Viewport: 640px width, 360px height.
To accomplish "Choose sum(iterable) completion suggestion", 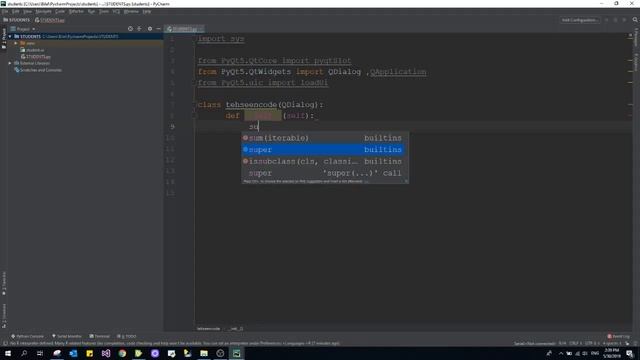I will [x=323, y=138].
